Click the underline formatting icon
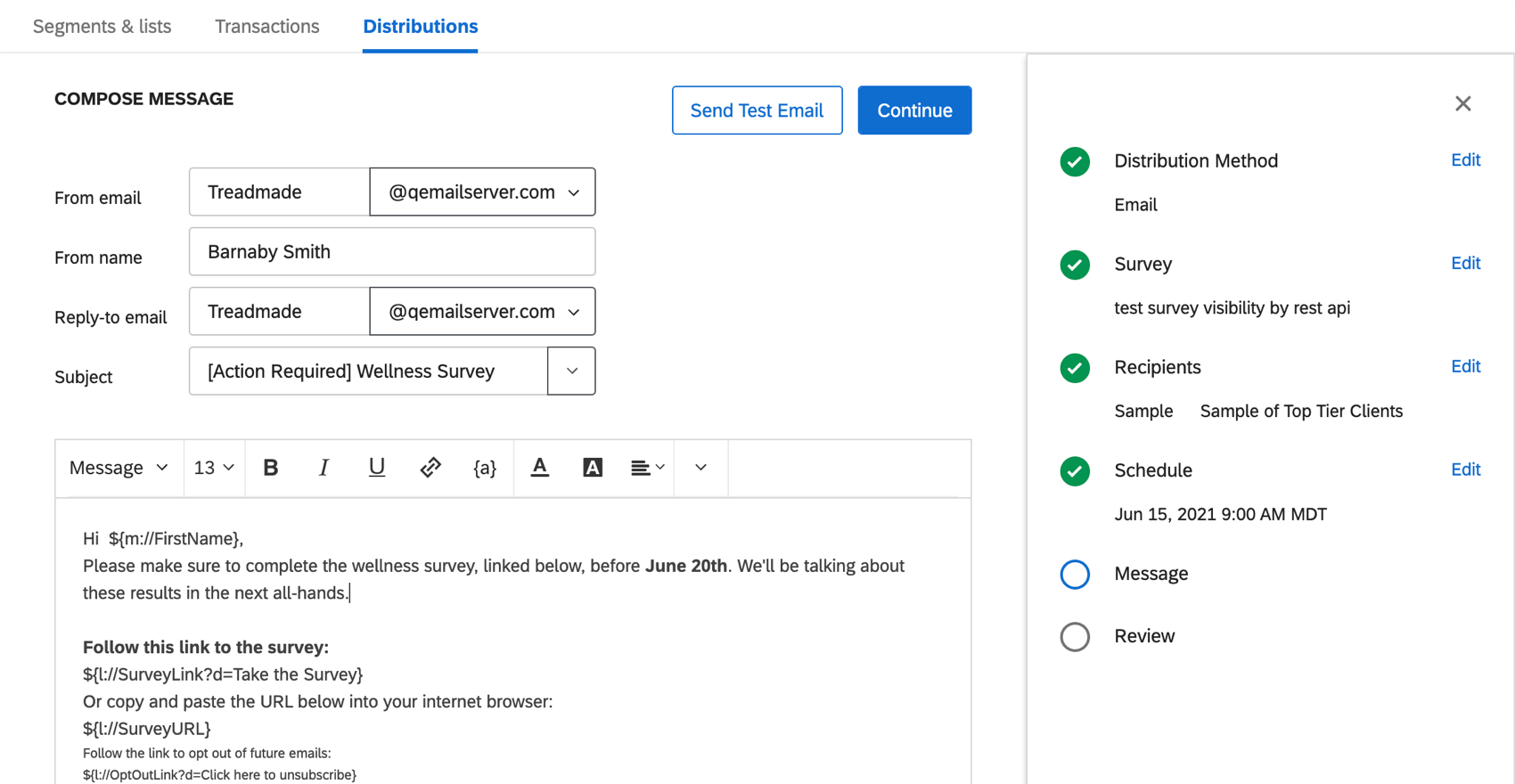Image resolution: width=1515 pixels, height=784 pixels. pyautogui.click(x=377, y=468)
